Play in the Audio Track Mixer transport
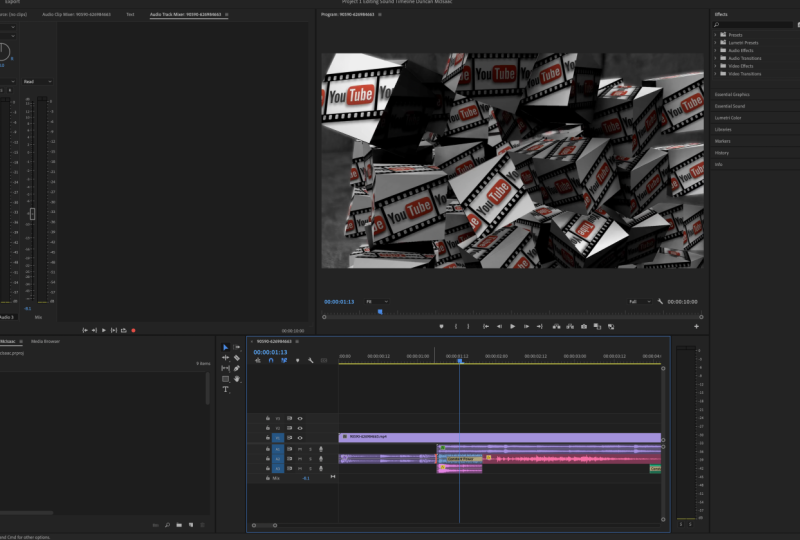 (x=104, y=330)
